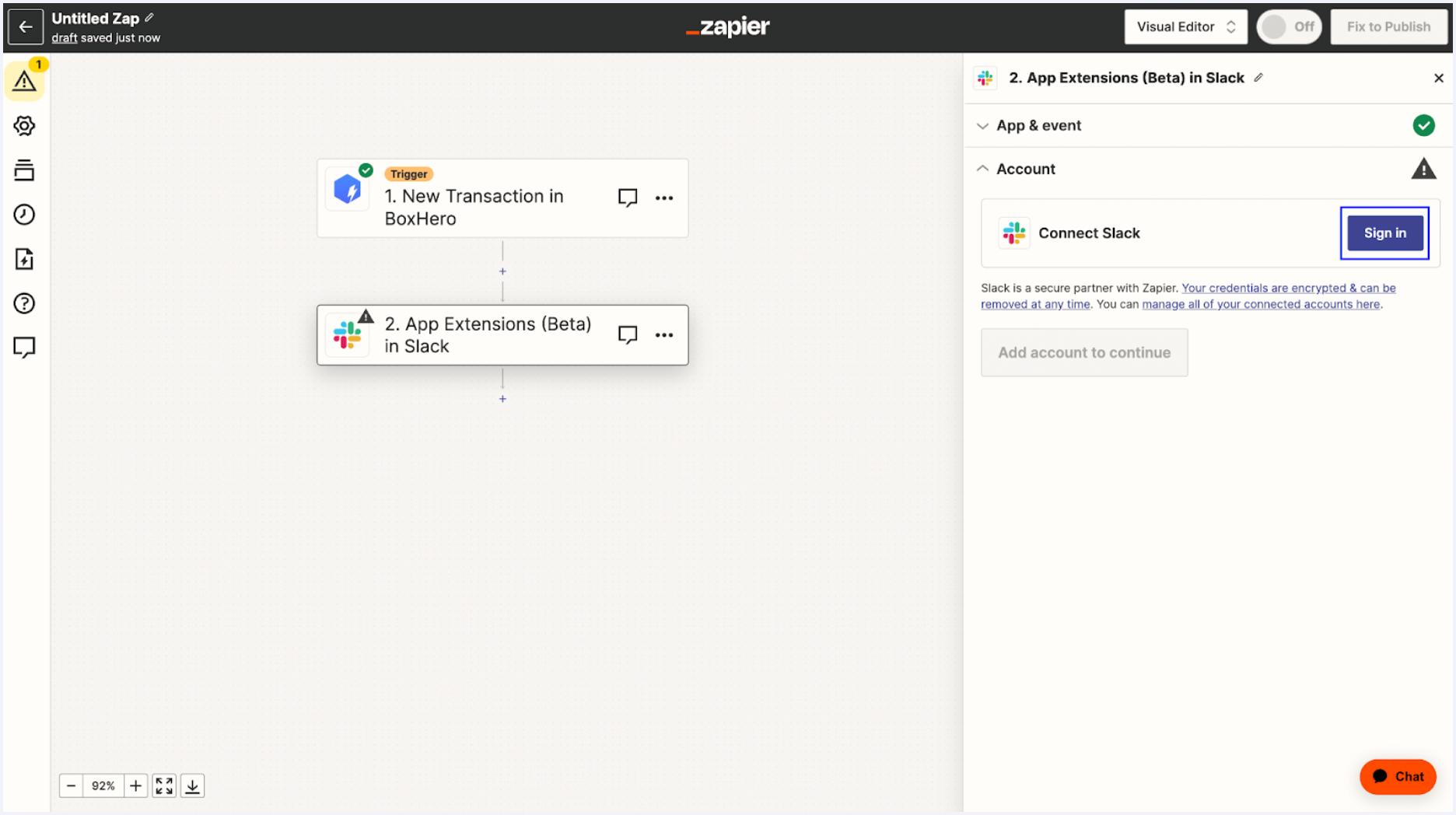Open the Notes panel speech bubble icon
The height and width of the screenshot is (815, 1456).
(x=24, y=347)
